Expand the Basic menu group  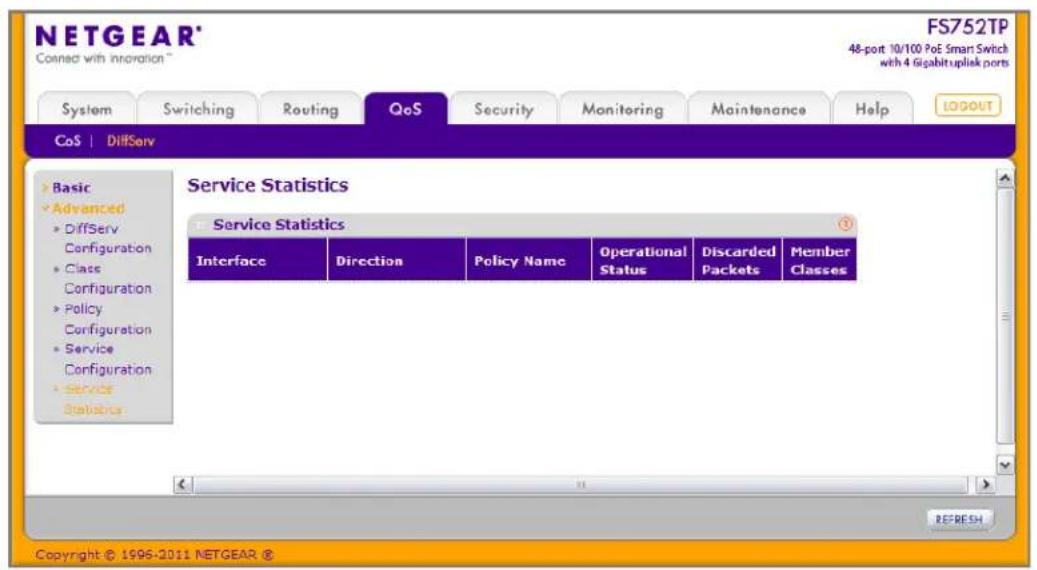click(71, 188)
